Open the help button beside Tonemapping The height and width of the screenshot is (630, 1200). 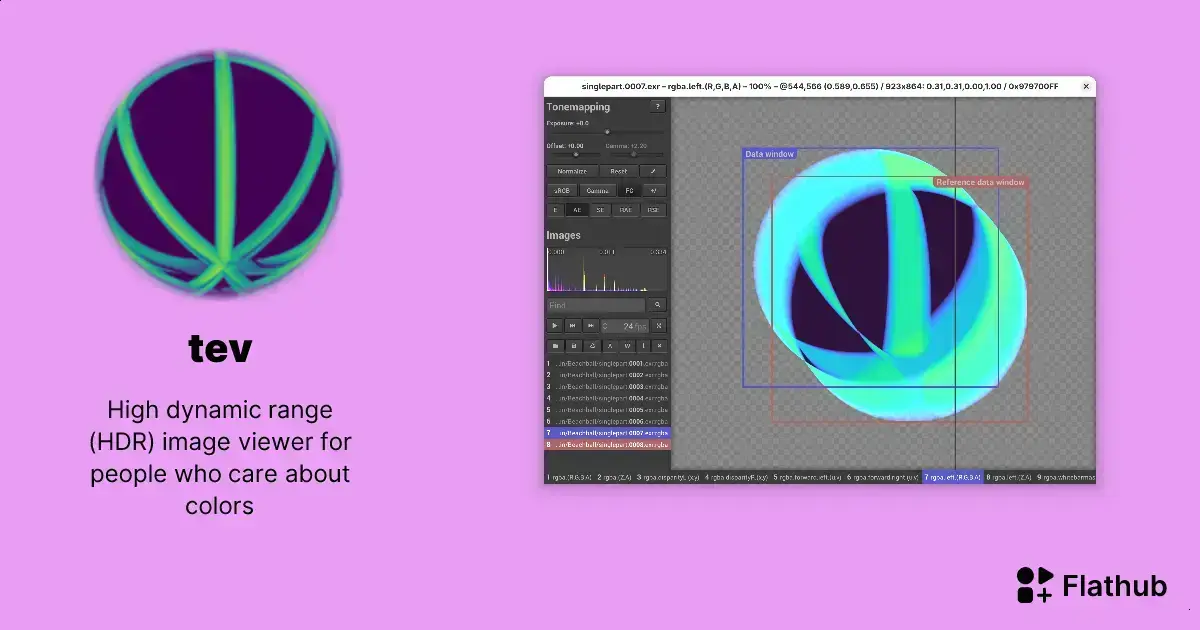657,107
